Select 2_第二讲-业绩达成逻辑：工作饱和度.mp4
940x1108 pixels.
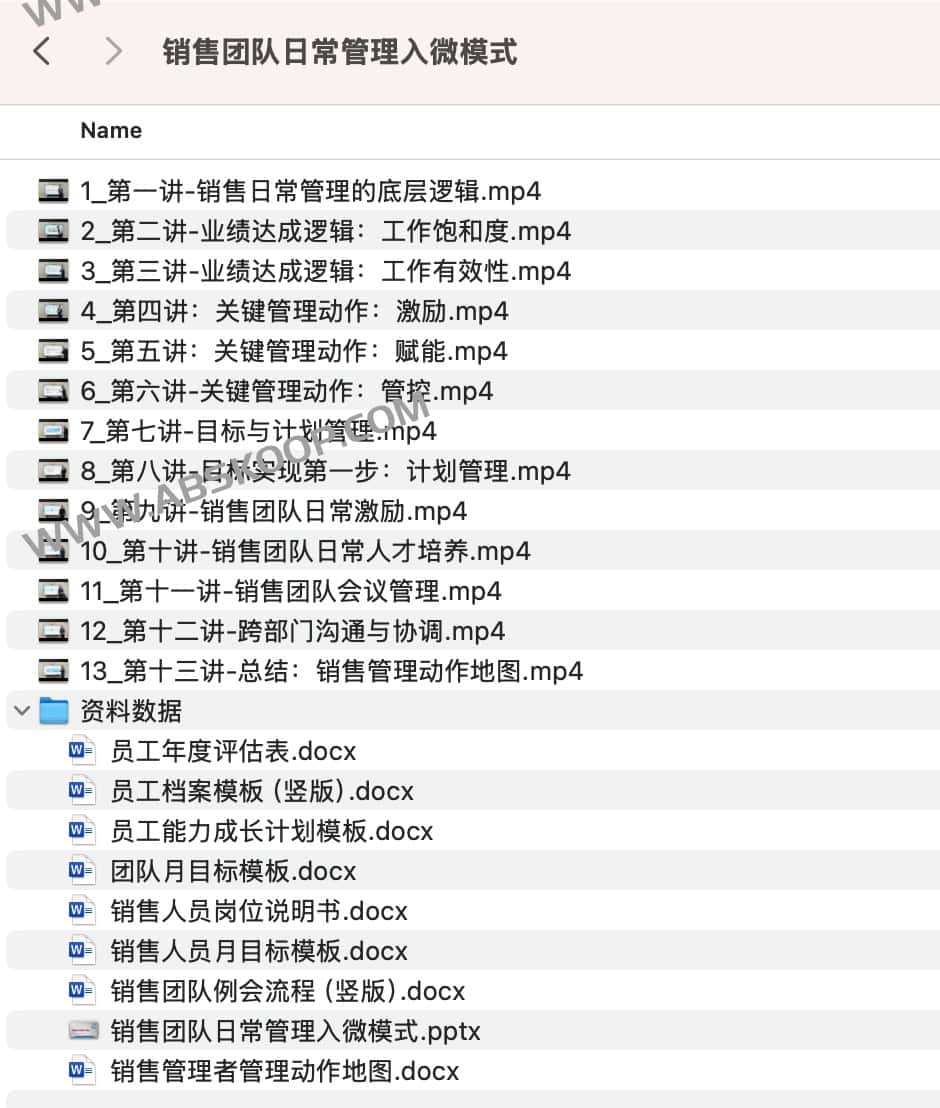point(325,231)
